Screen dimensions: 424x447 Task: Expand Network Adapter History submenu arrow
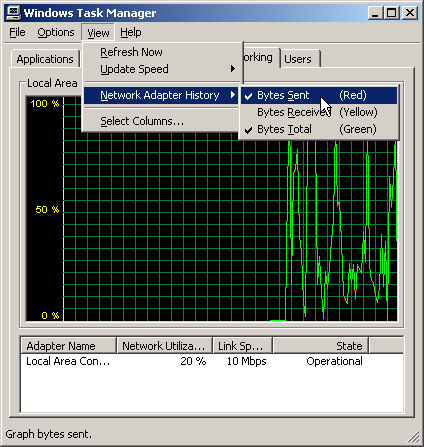[x=233, y=95]
